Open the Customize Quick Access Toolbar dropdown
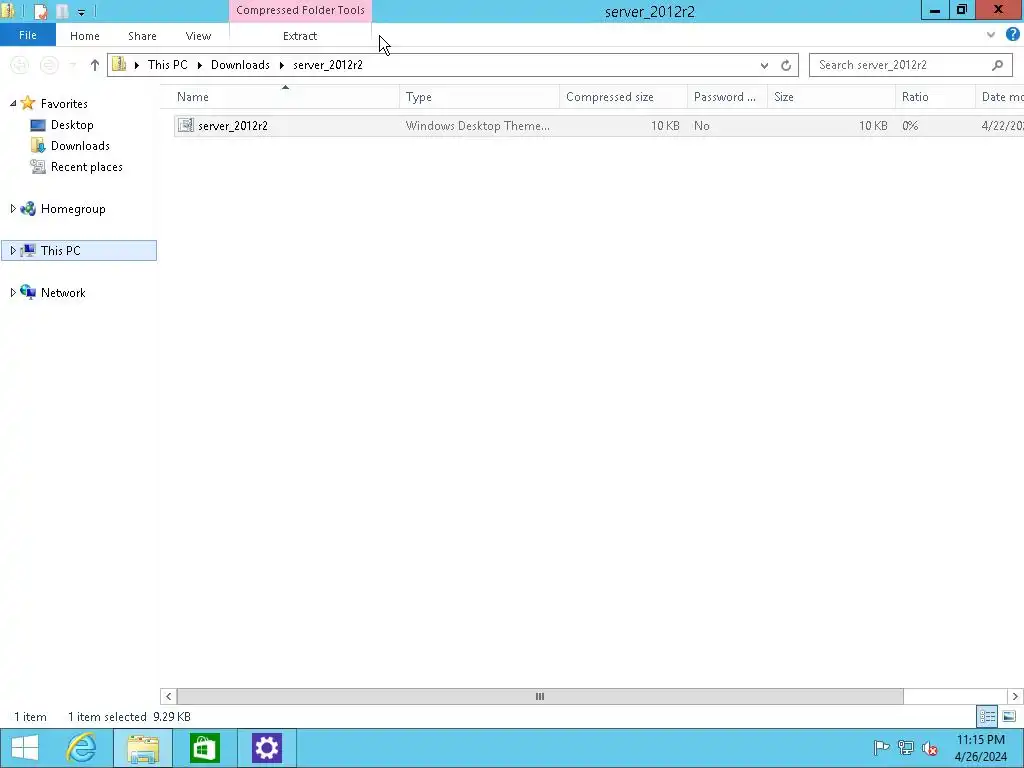Screen dimensions: 1024x768 point(81,12)
